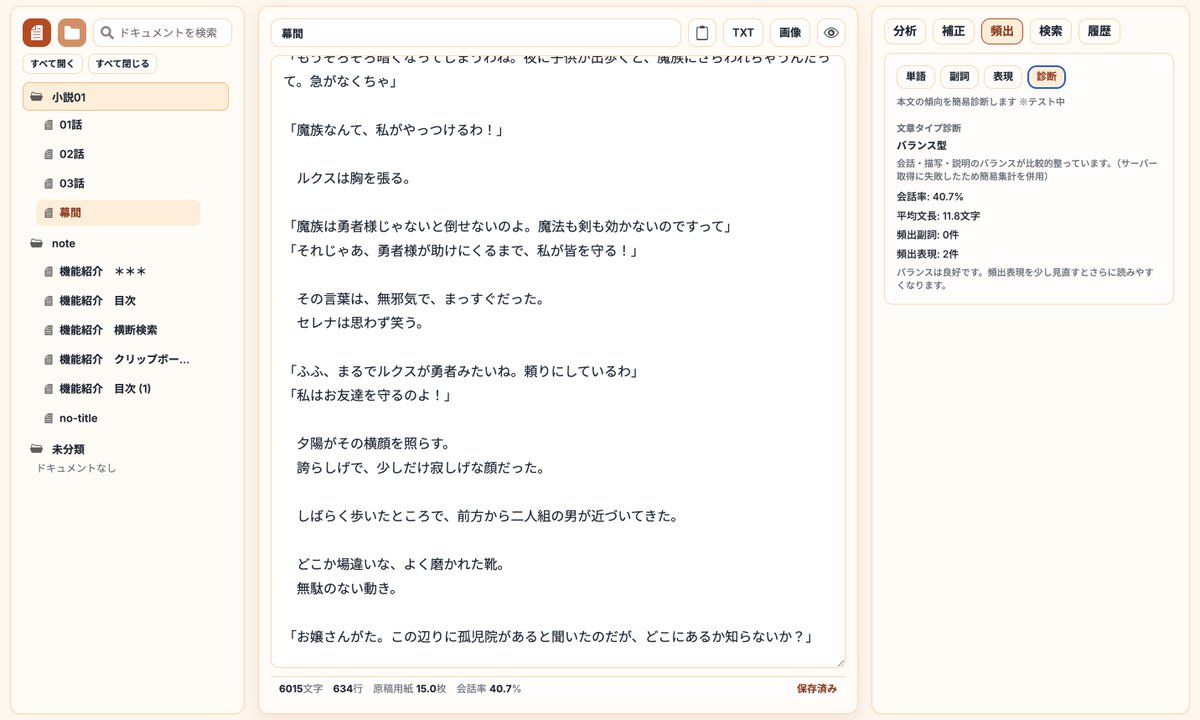
Task: Click the file icon beside 01話
Action: (48, 125)
